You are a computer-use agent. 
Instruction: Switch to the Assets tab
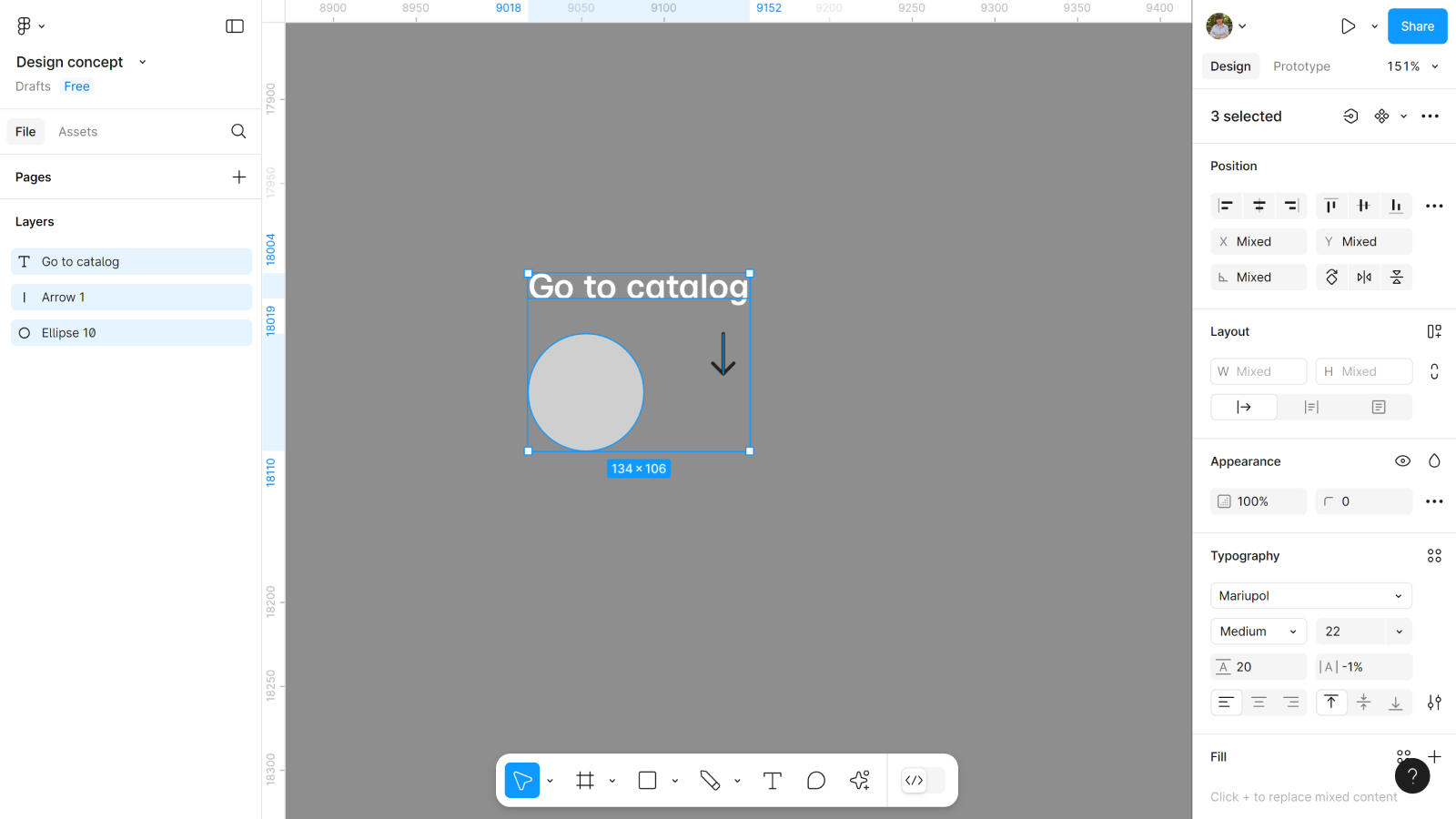(77, 132)
